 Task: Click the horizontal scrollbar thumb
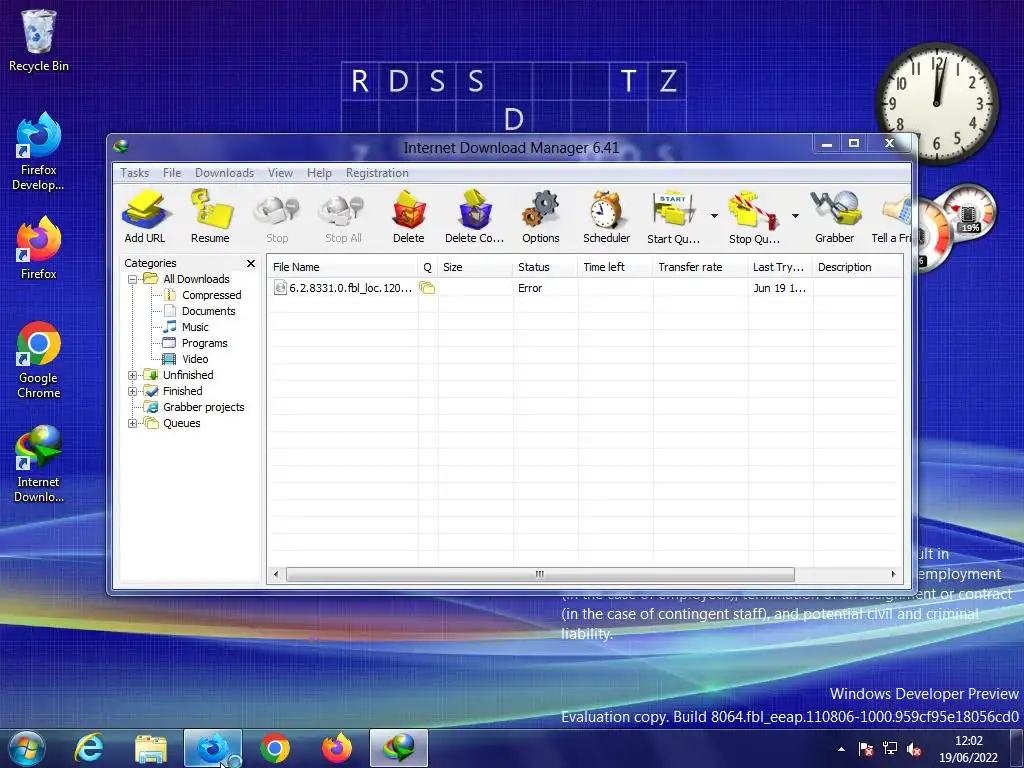pos(540,575)
